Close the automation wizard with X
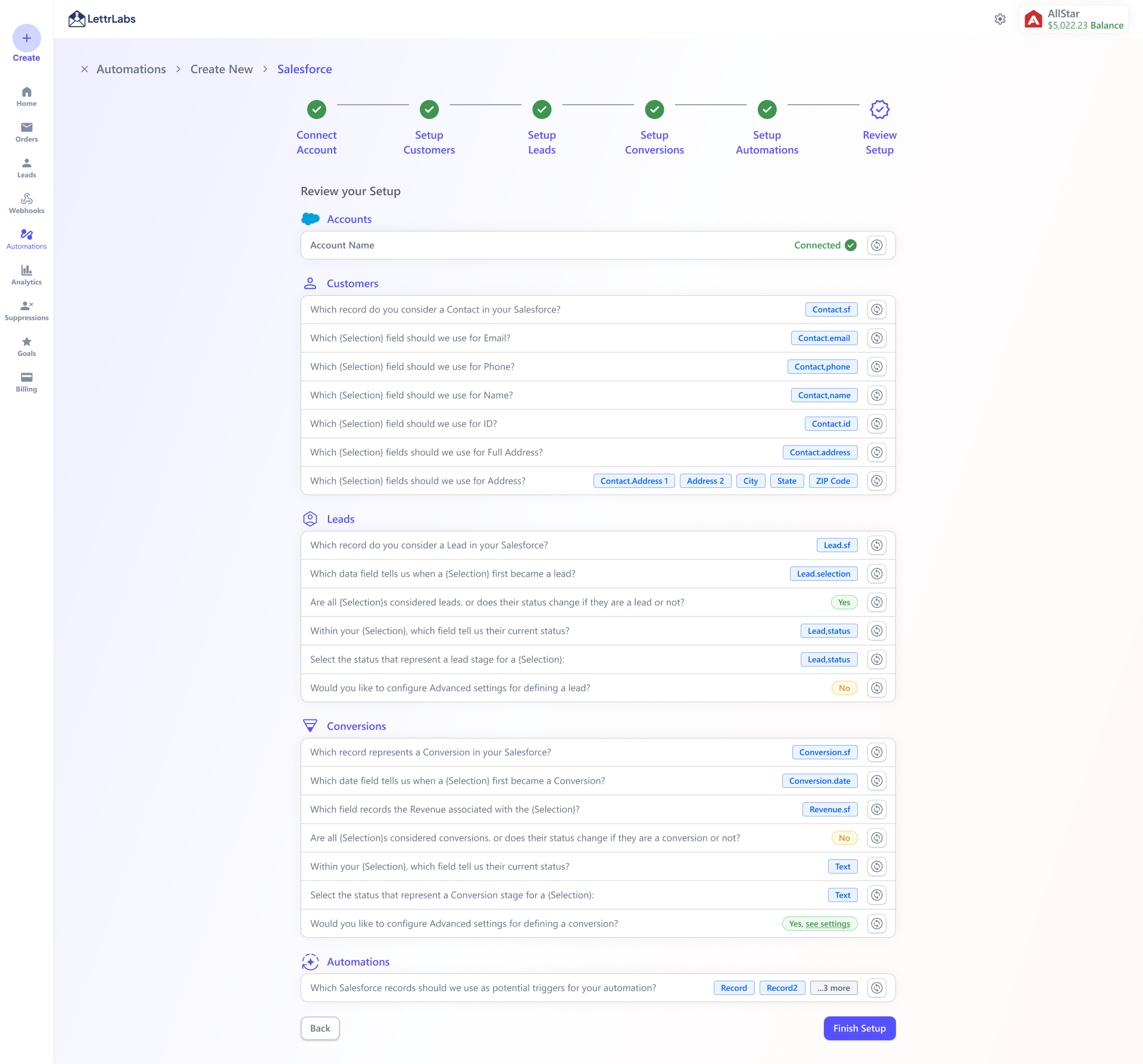1143x1064 pixels. click(x=85, y=69)
